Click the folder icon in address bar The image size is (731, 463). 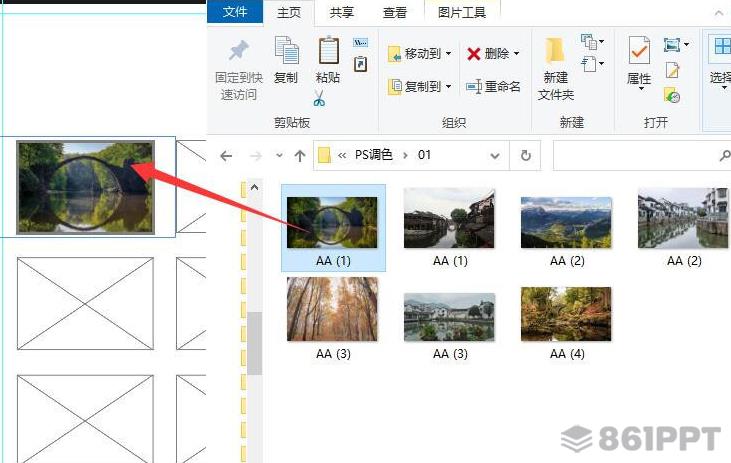324,155
